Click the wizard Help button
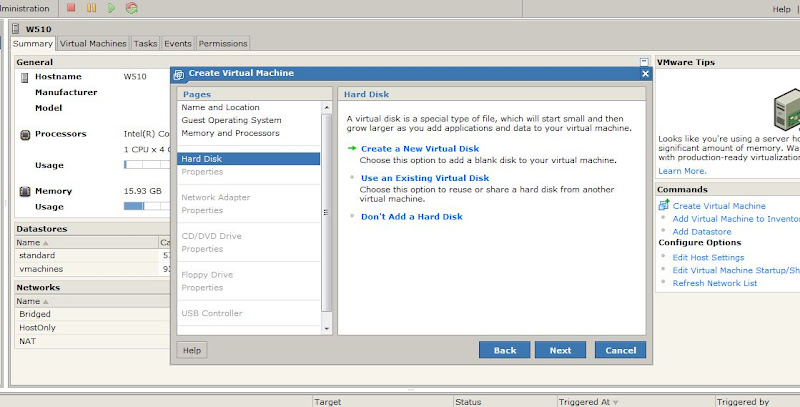 (192, 350)
